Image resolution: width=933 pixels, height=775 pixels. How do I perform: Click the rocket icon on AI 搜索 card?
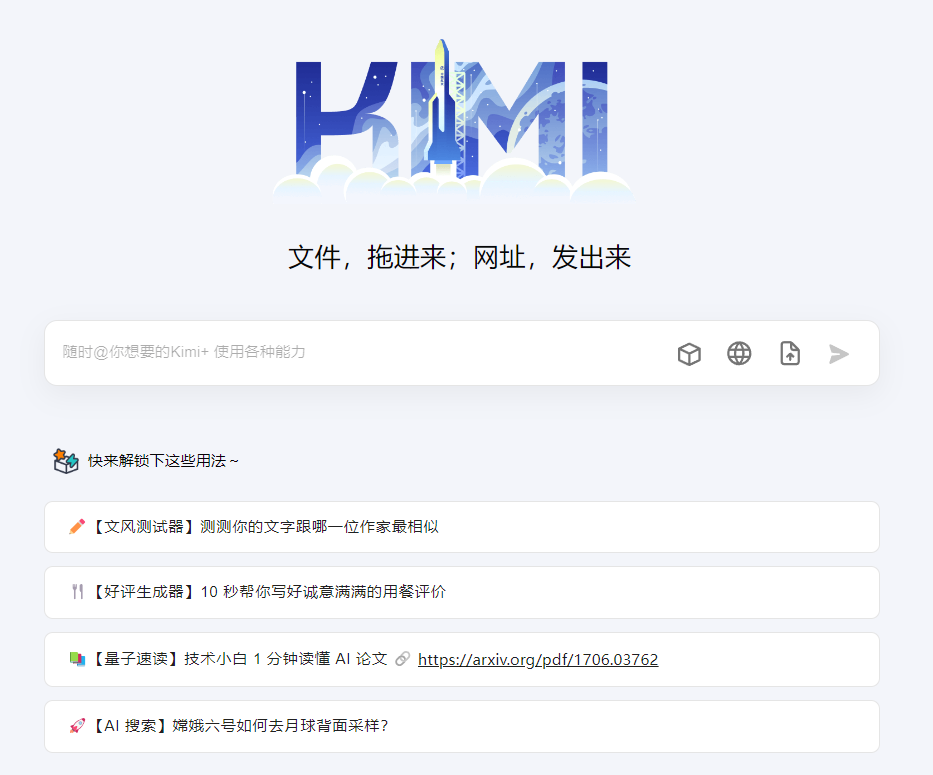coord(77,726)
